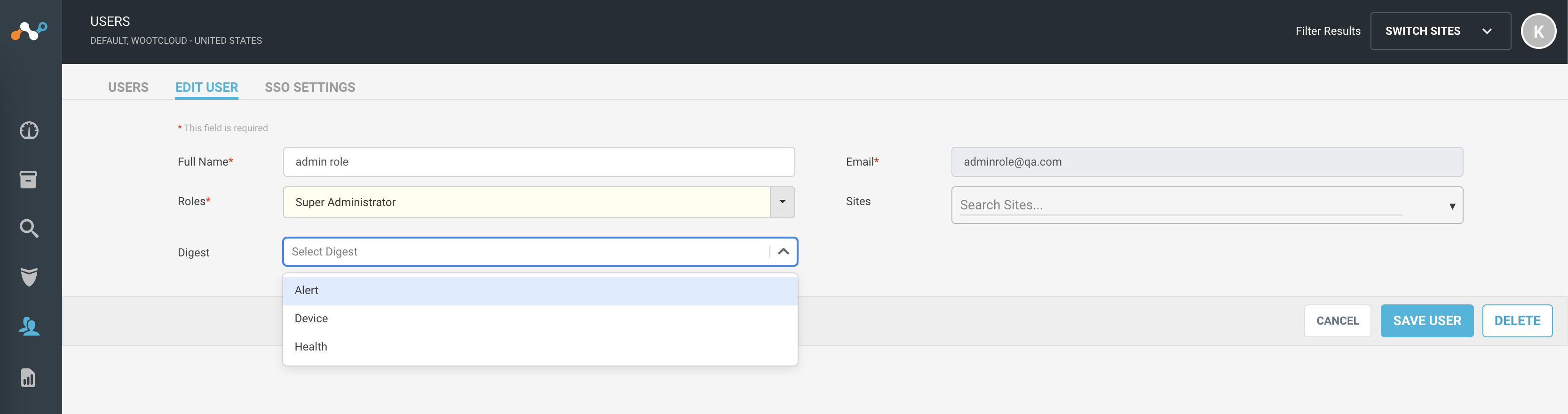Click the WootCloud logo icon
The image size is (1568, 414).
click(x=29, y=31)
